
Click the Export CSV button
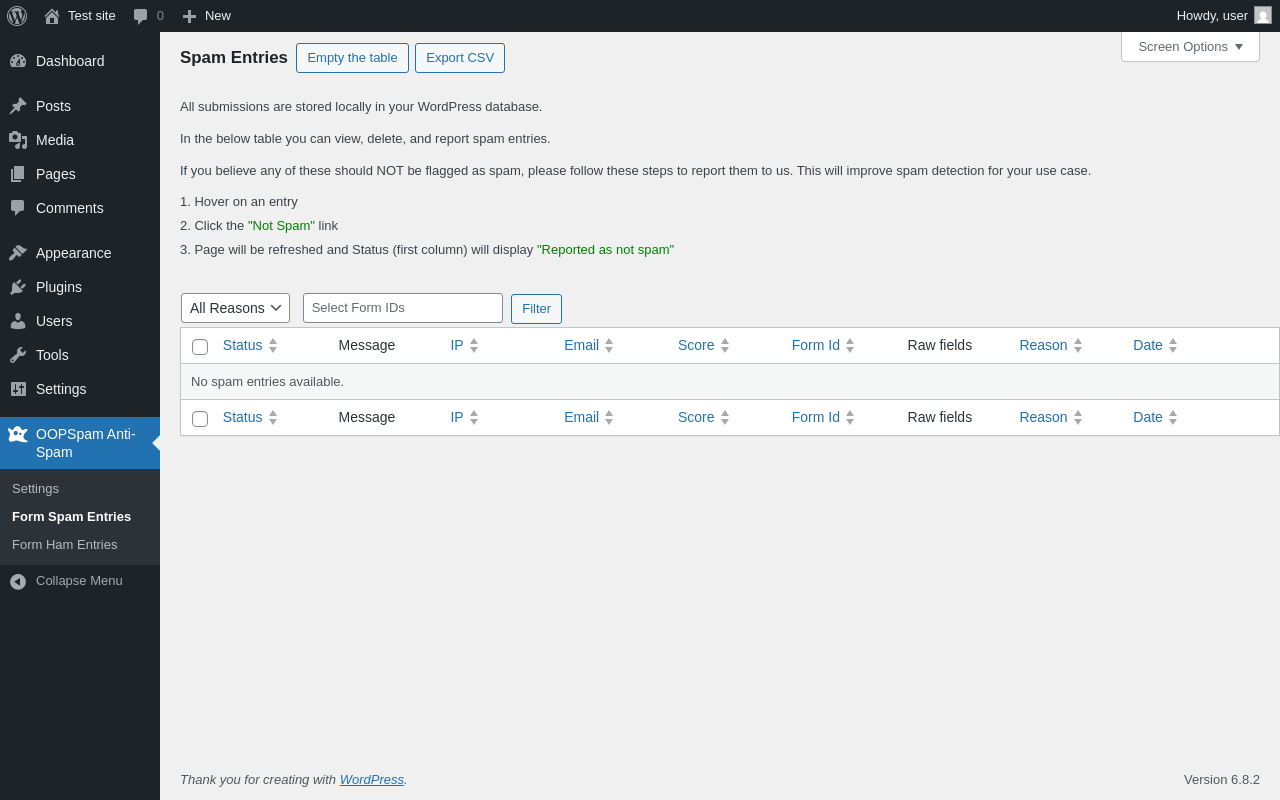[460, 58]
